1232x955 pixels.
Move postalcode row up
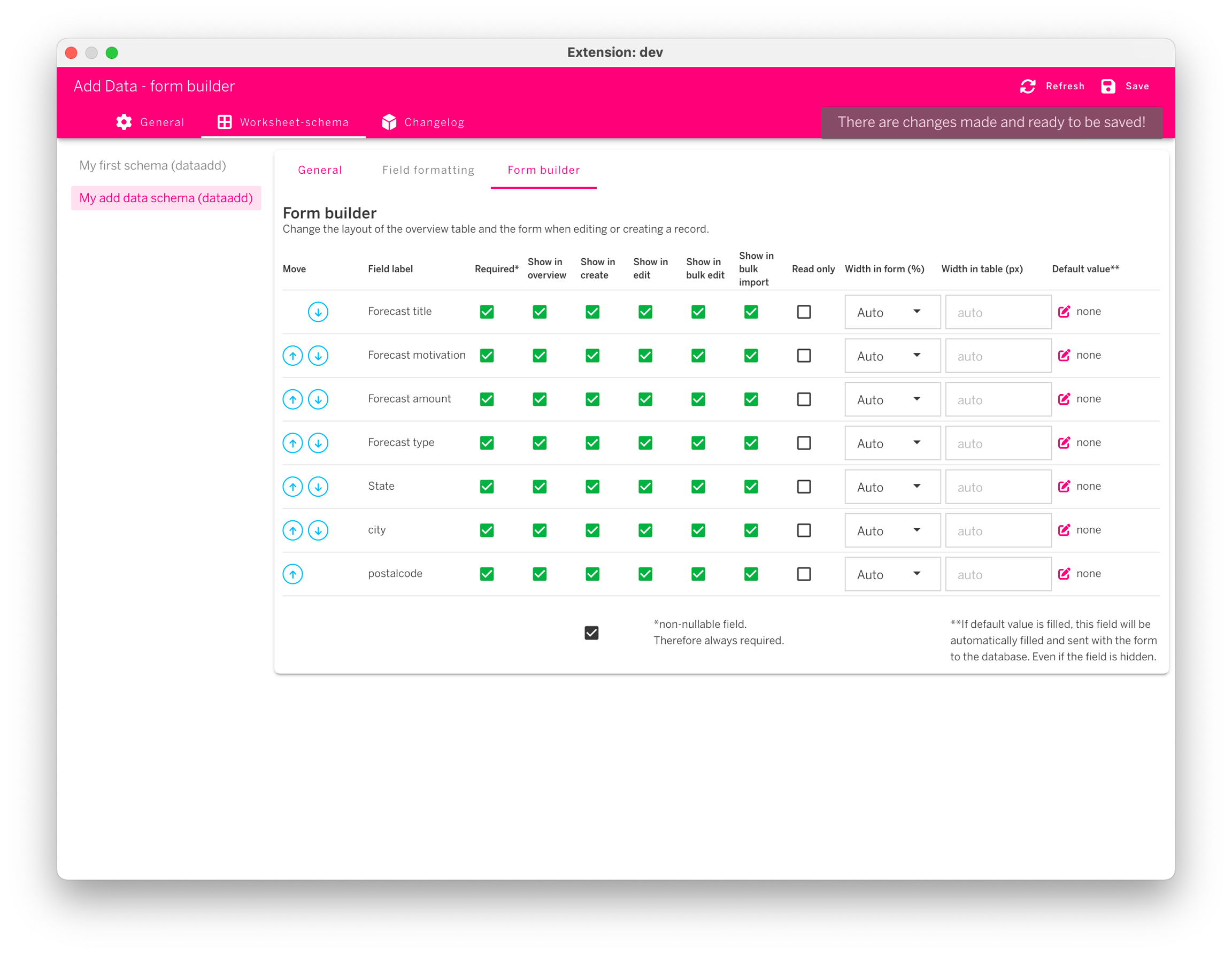pos(292,574)
